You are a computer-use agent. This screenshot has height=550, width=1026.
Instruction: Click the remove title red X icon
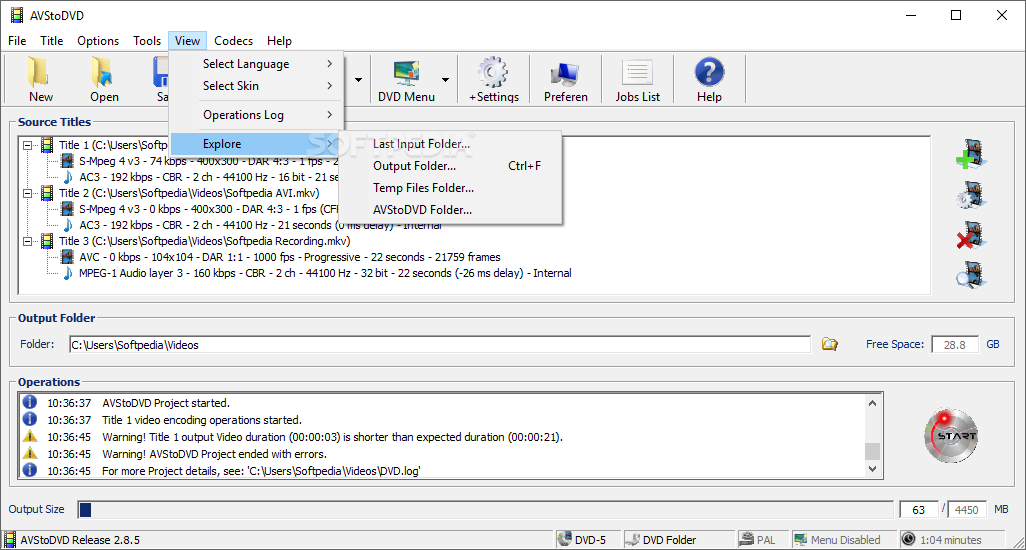(971, 235)
